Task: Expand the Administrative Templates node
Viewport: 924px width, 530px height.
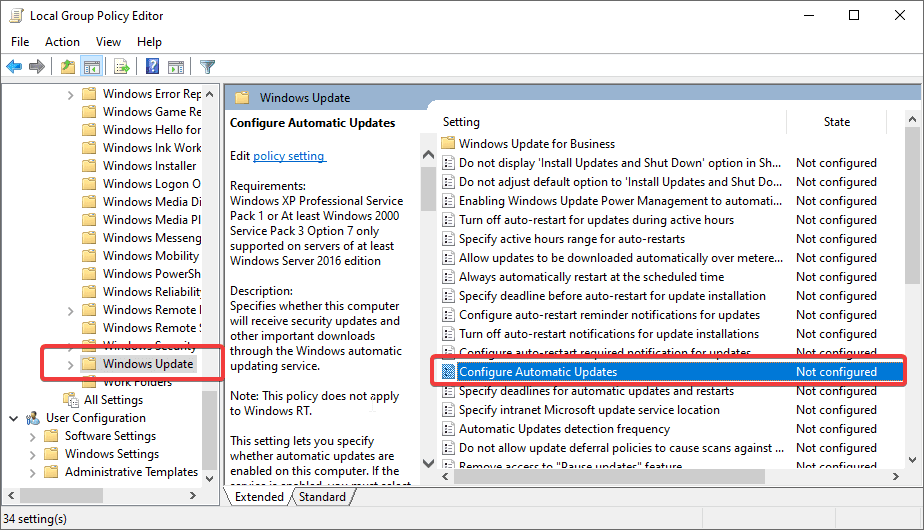Action: coord(32,472)
